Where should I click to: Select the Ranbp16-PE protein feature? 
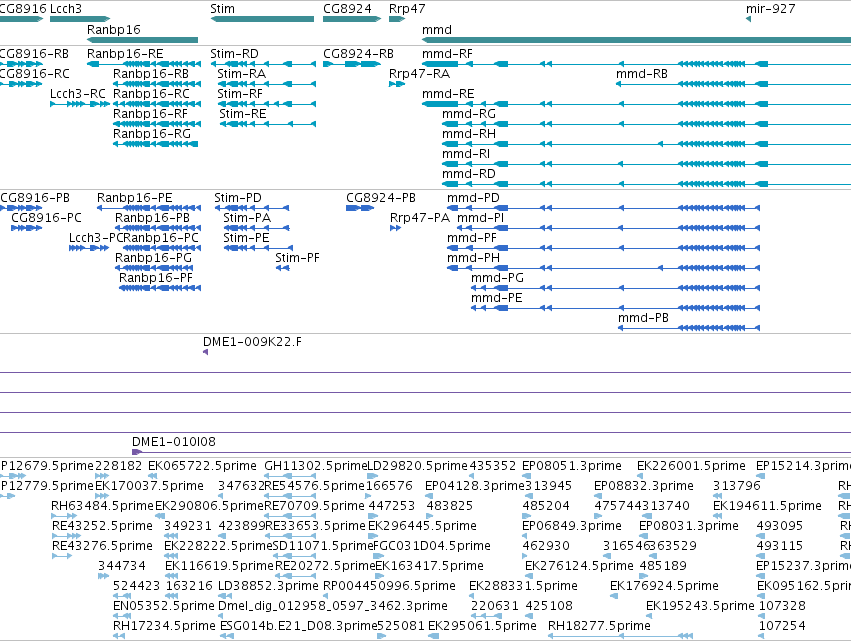149,208
